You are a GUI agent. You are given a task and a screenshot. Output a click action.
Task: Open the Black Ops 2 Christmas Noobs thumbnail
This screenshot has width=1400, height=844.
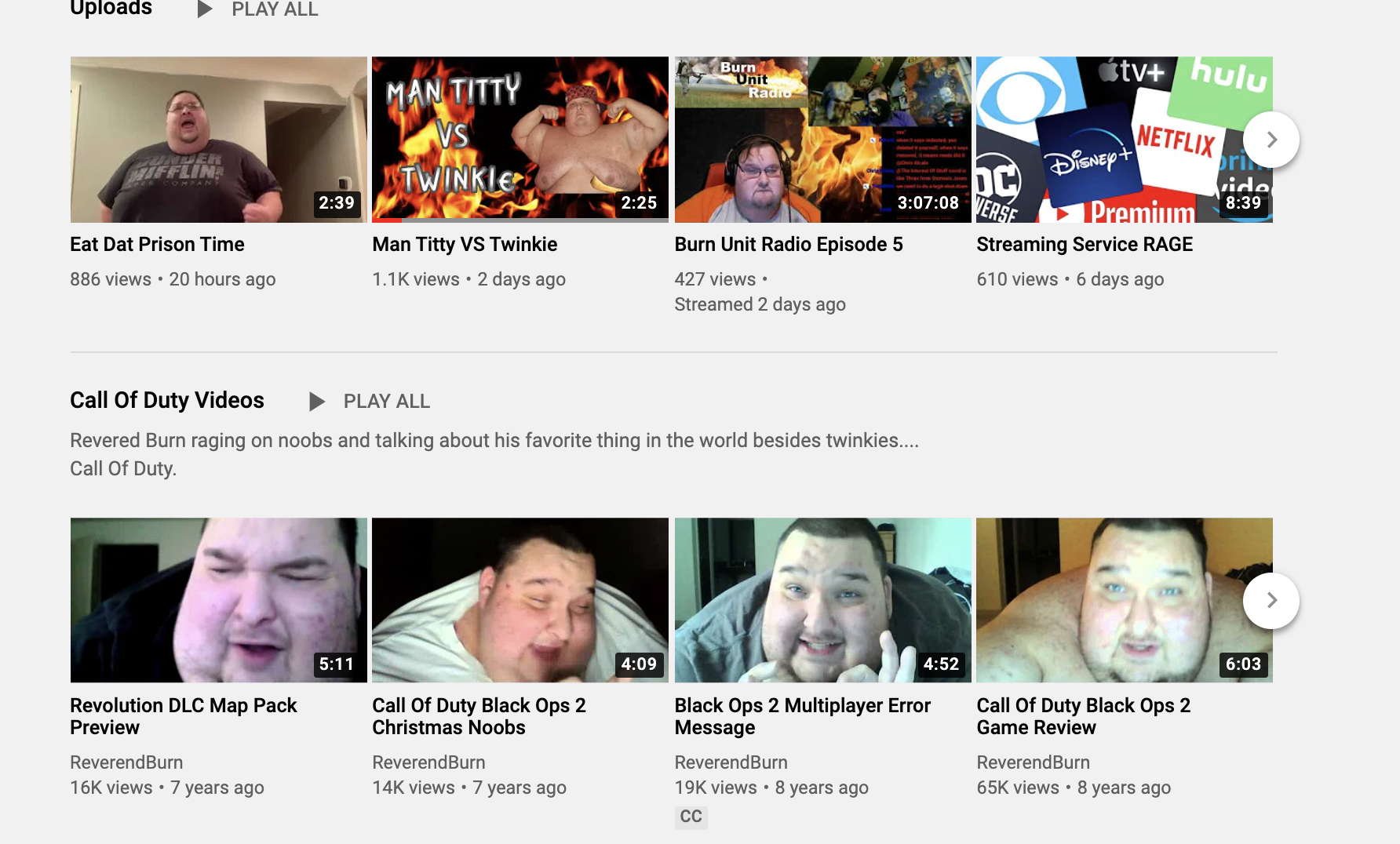click(520, 600)
